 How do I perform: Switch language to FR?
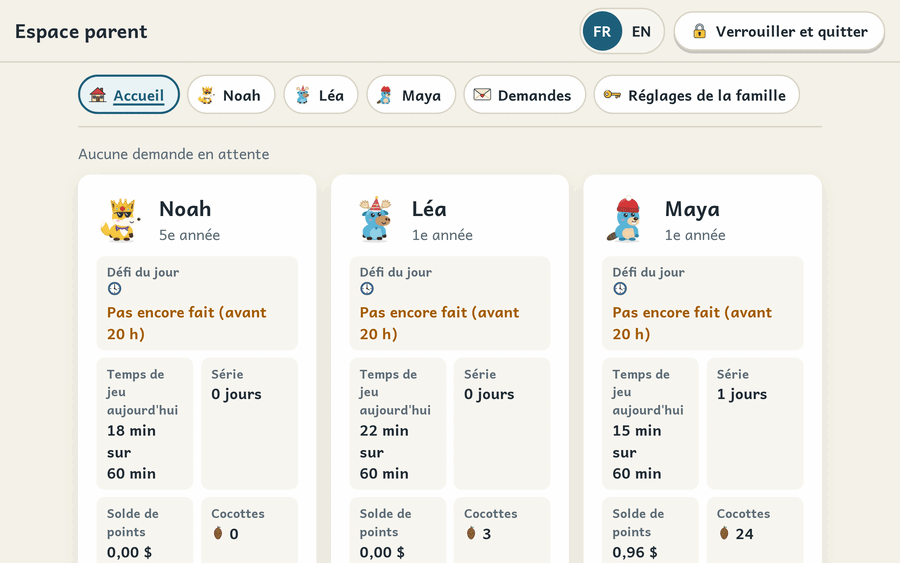coord(602,32)
